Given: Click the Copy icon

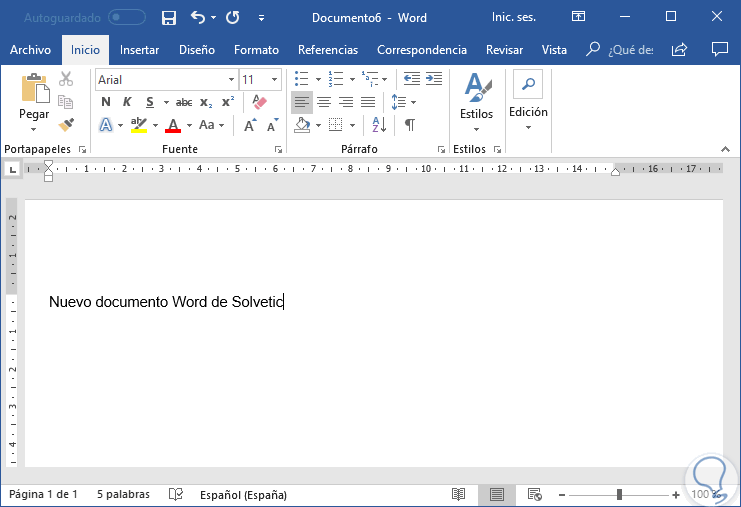Looking at the screenshot, I should tap(66, 102).
